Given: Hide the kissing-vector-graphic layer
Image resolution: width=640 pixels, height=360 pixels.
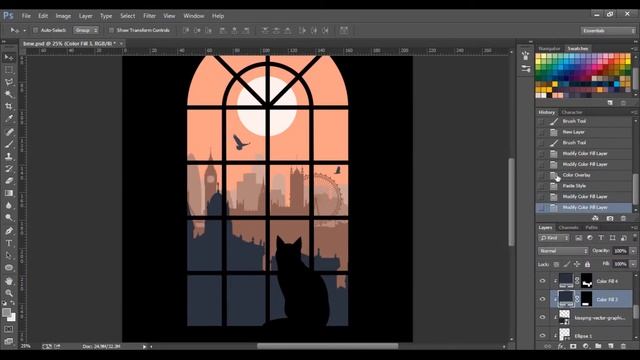Looking at the screenshot, I should point(542,317).
